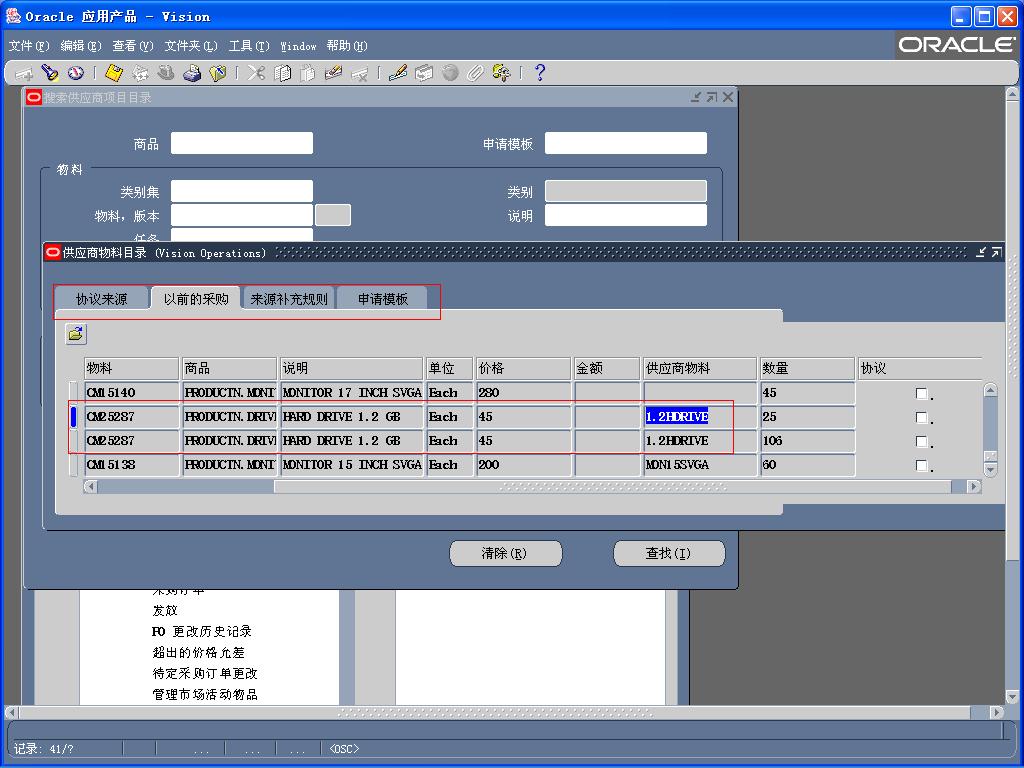Viewport: 1024px width, 768px height.
Task: Click the open folder icon below the tabs
Action: [76, 334]
